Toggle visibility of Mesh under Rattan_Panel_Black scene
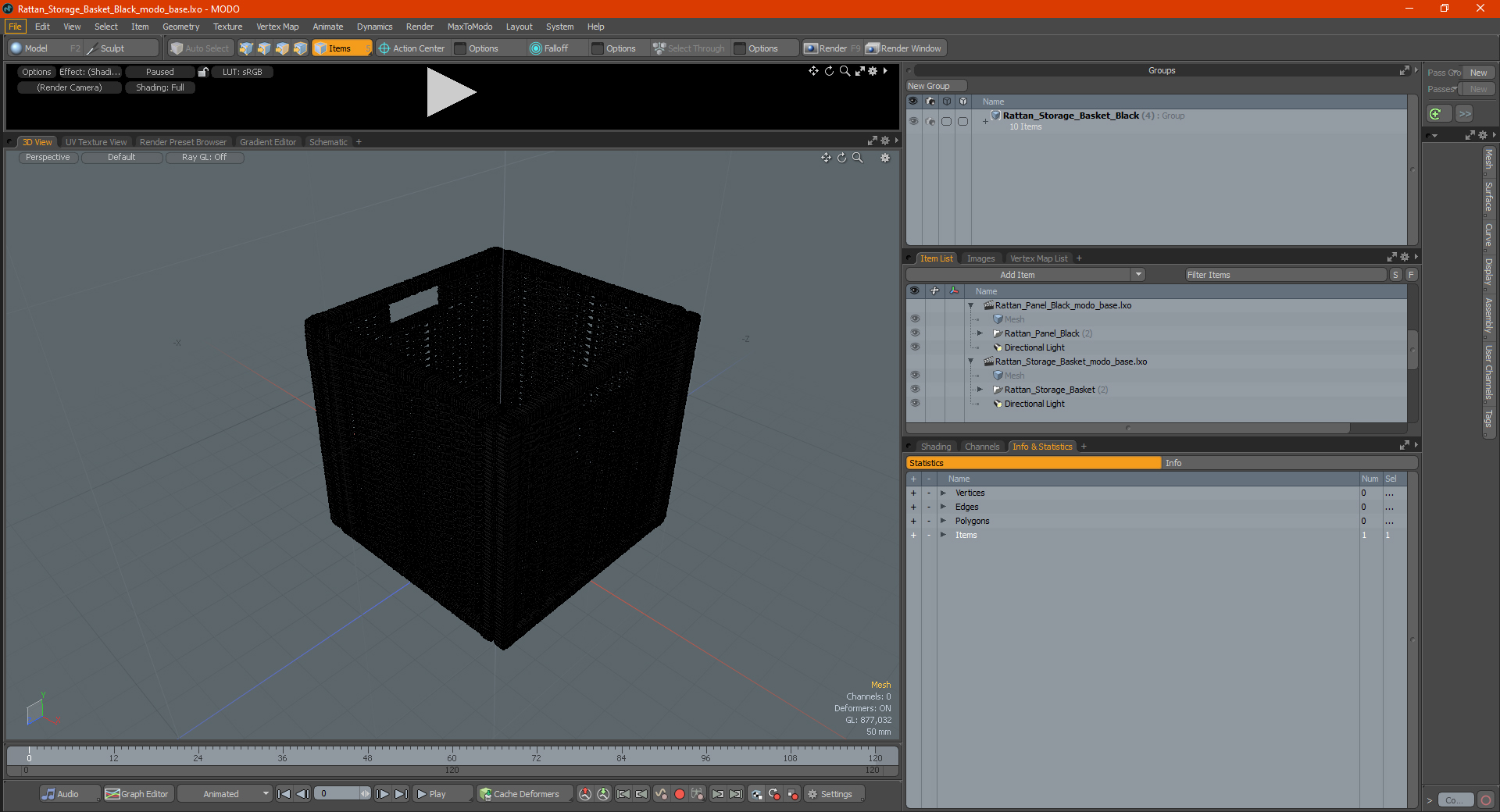This screenshot has height=812, width=1500. point(915,319)
